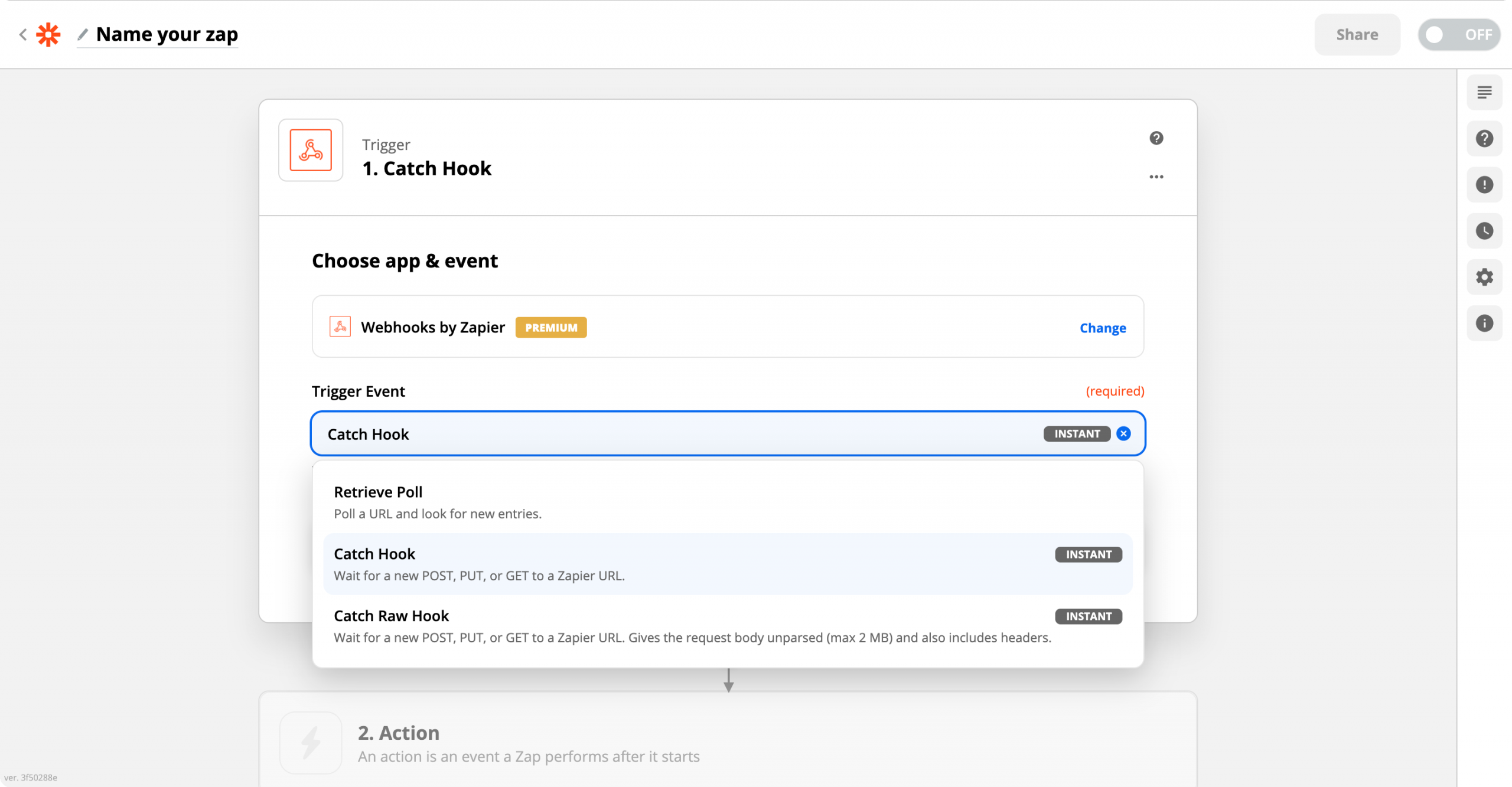Image resolution: width=1512 pixels, height=787 pixels.
Task: Click the Webhooks trigger app icon in header
Action: click(311, 150)
